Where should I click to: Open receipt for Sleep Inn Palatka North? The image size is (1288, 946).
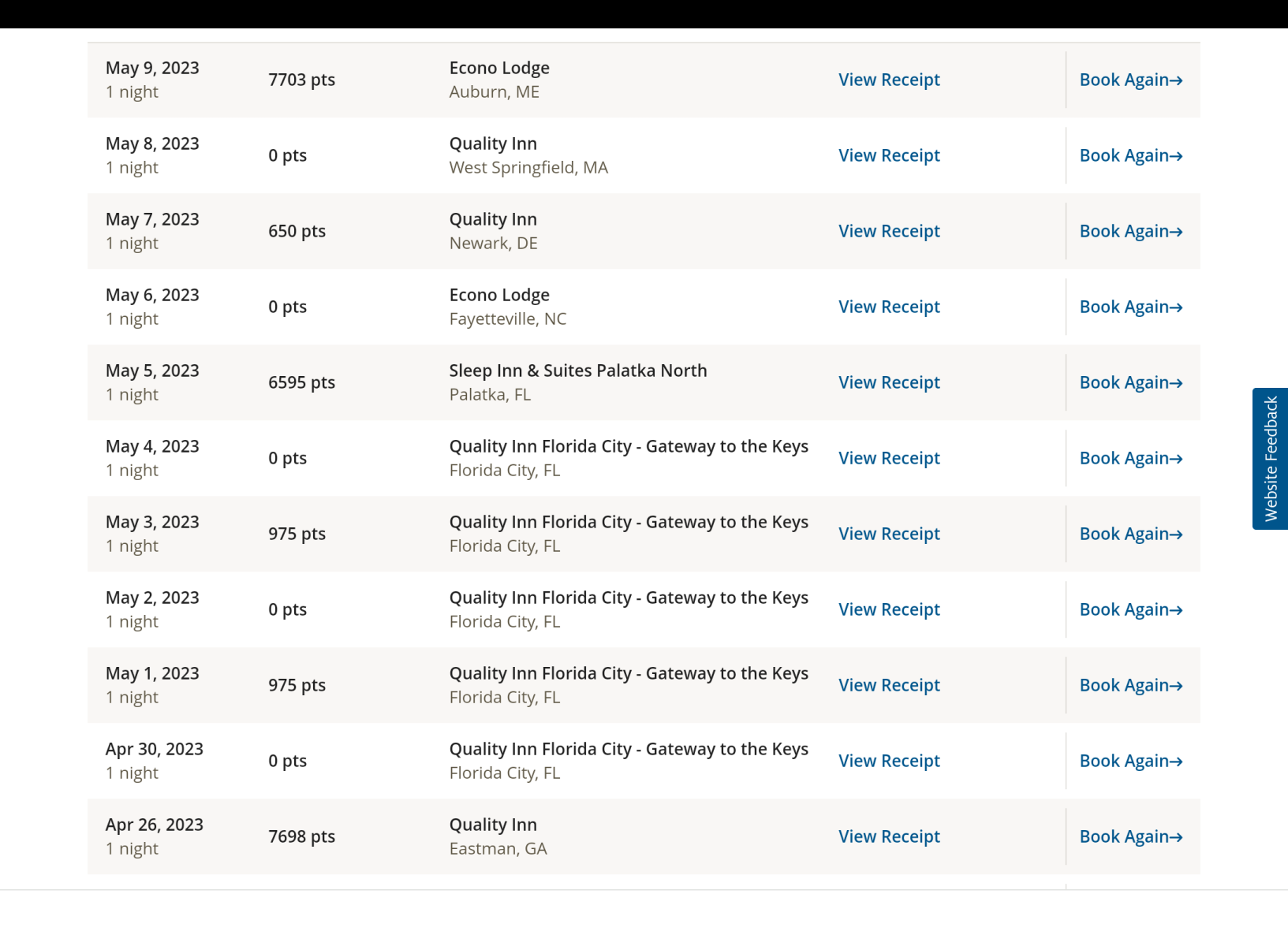pyautogui.click(x=889, y=382)
